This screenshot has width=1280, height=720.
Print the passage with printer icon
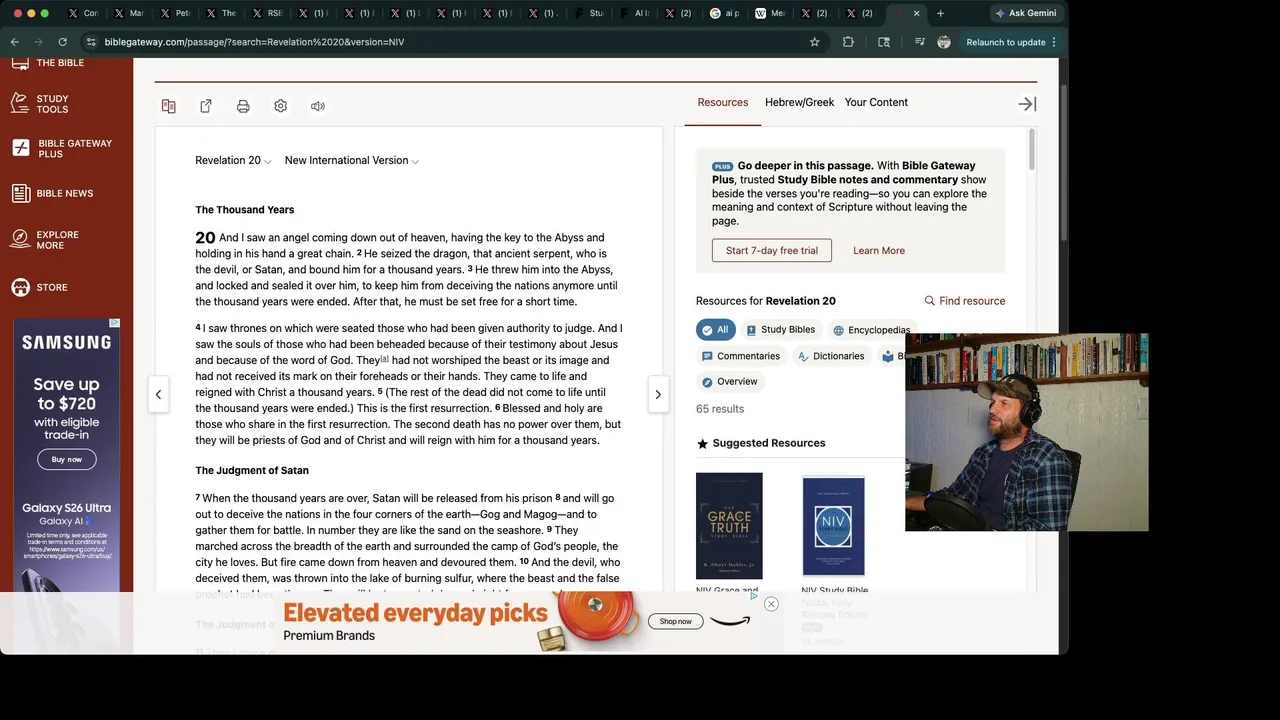pyautogui.click(x=243, y=106)
